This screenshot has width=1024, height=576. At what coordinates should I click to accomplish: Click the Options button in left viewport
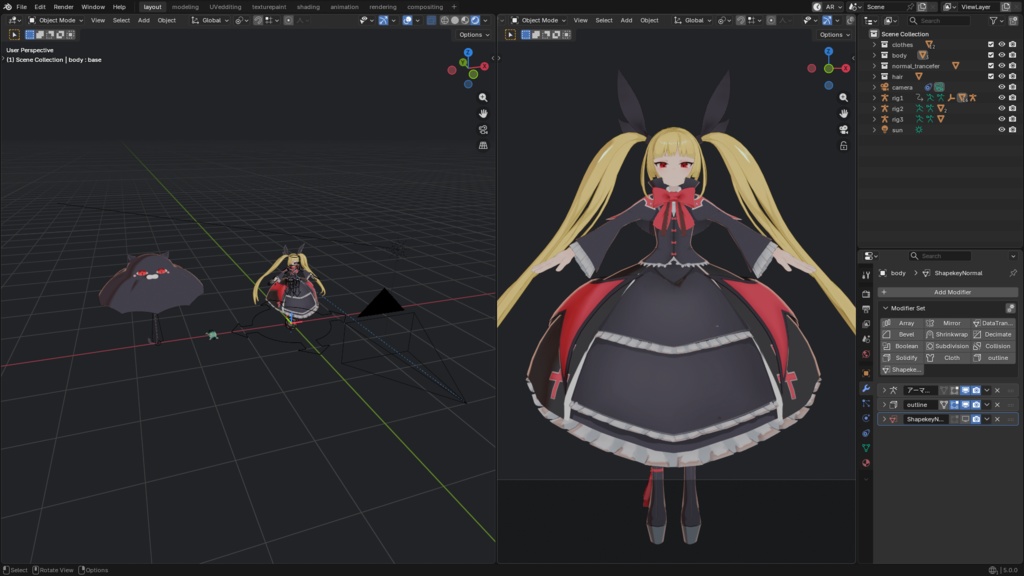pyautogui.click(x=472, y=33)
